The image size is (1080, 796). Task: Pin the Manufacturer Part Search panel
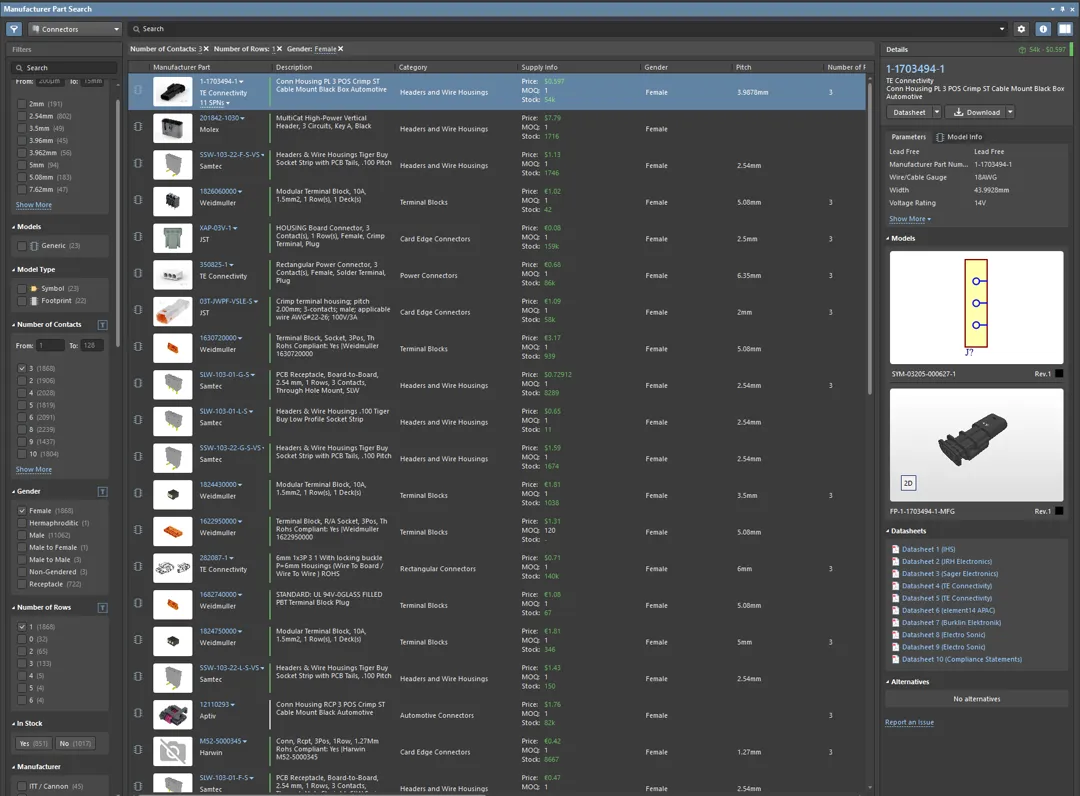click(x=1063, y=9)
